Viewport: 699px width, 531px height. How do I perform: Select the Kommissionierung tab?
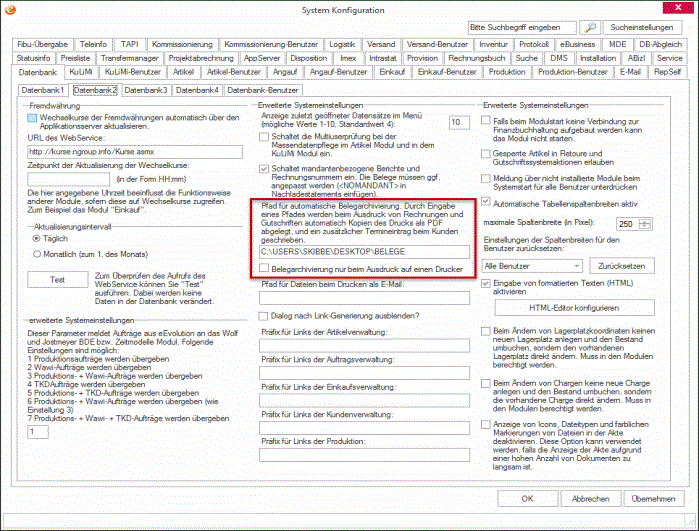(x=182, y=45)
